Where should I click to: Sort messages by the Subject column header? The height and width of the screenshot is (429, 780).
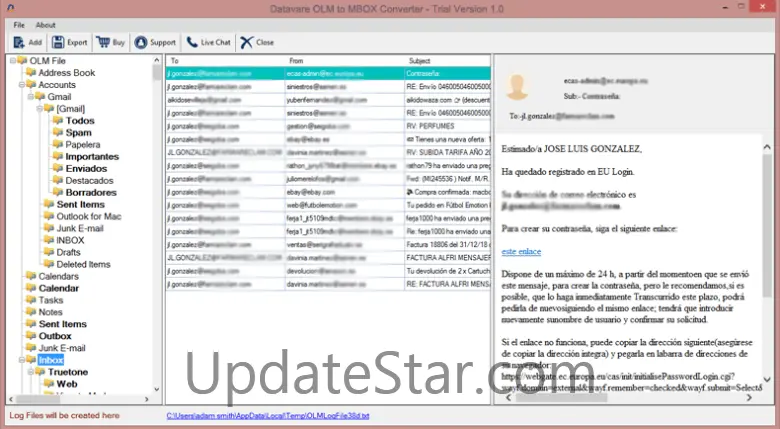(448, 61)
